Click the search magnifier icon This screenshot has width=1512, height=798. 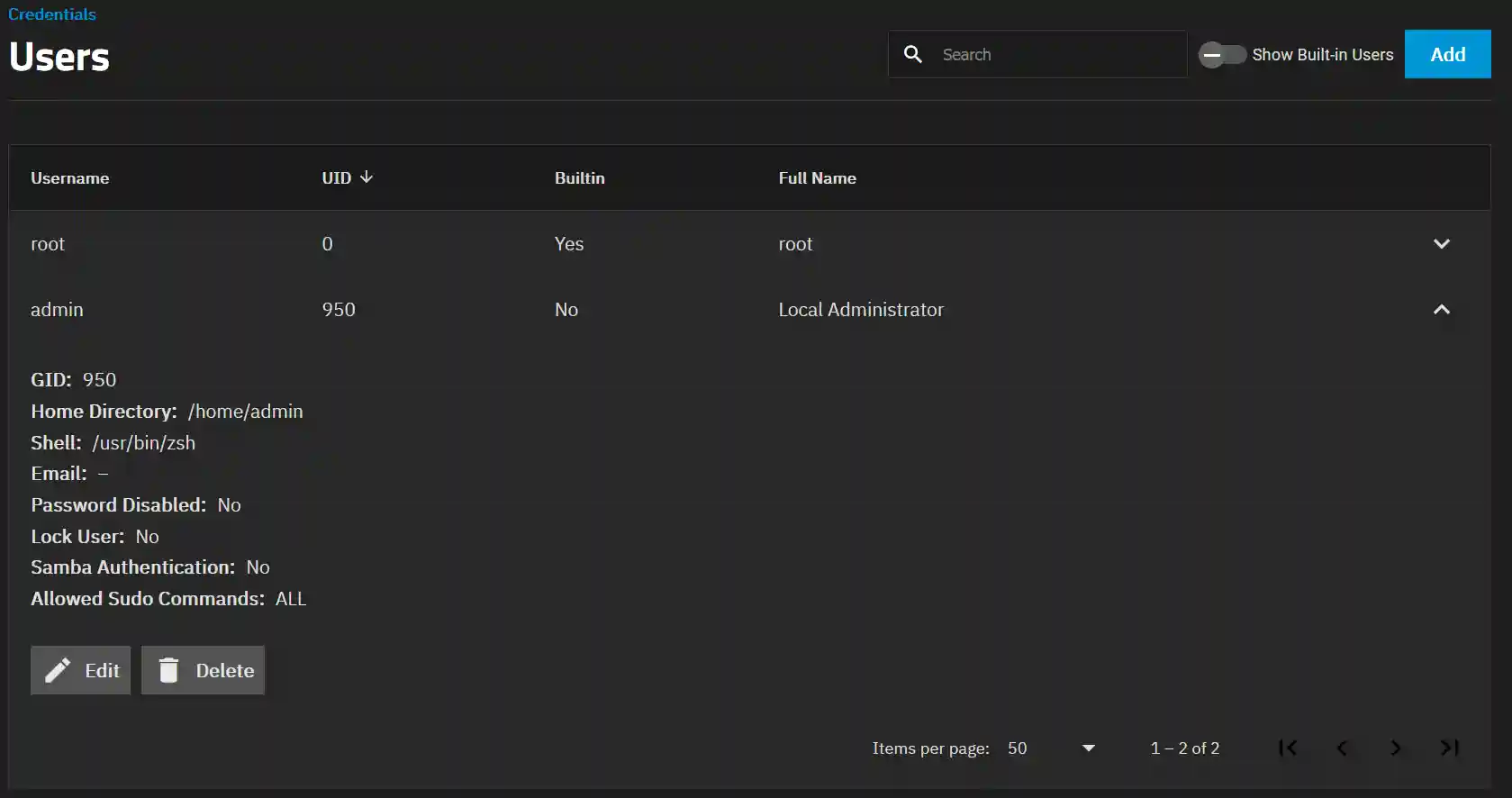[912, 54]
